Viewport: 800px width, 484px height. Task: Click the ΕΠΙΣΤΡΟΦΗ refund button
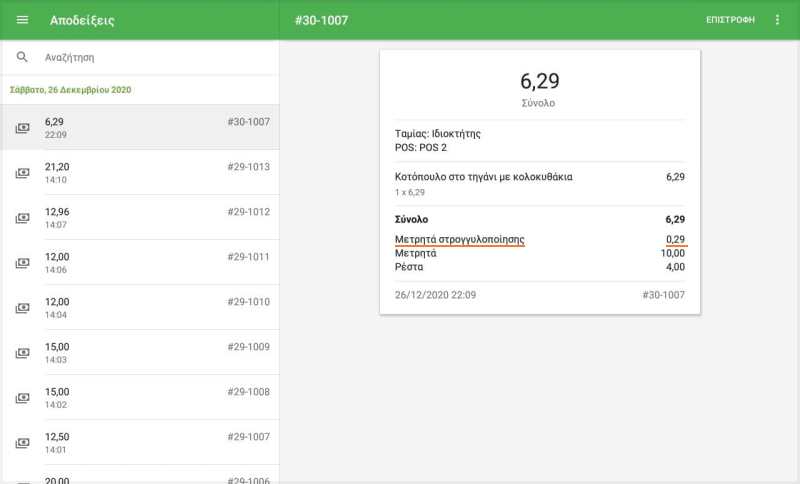[730, 20]
